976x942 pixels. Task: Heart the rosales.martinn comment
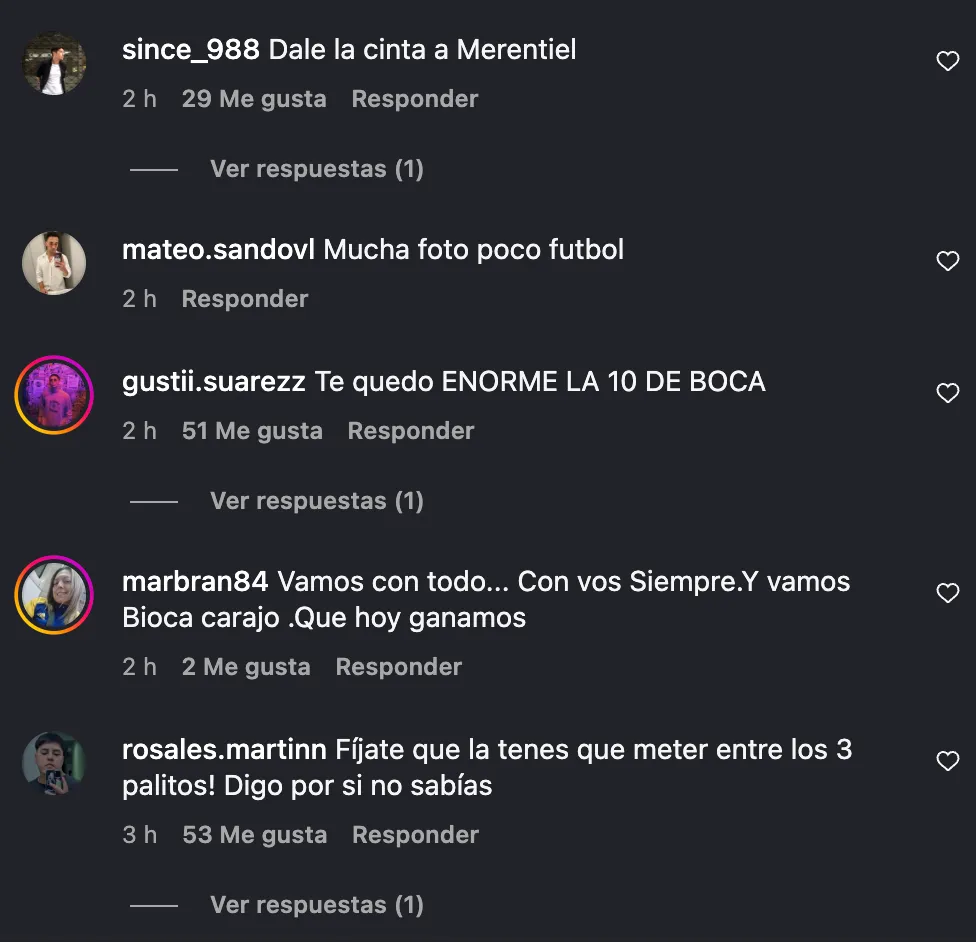(947, 761)
